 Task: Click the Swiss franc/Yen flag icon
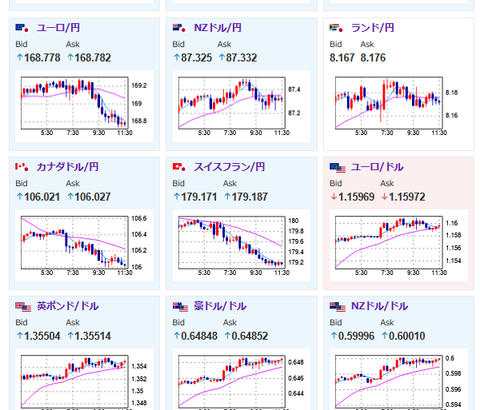point(179,167)
